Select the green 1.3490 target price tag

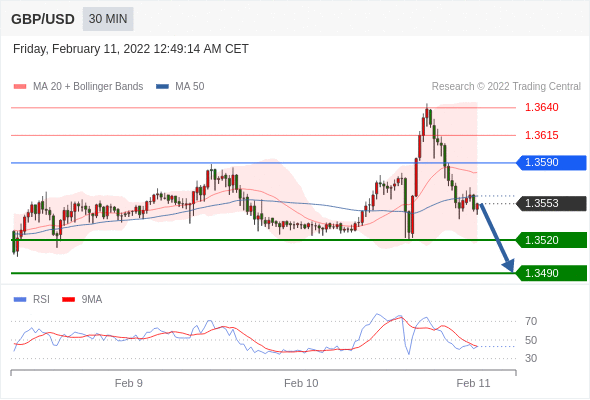point(551,273)
